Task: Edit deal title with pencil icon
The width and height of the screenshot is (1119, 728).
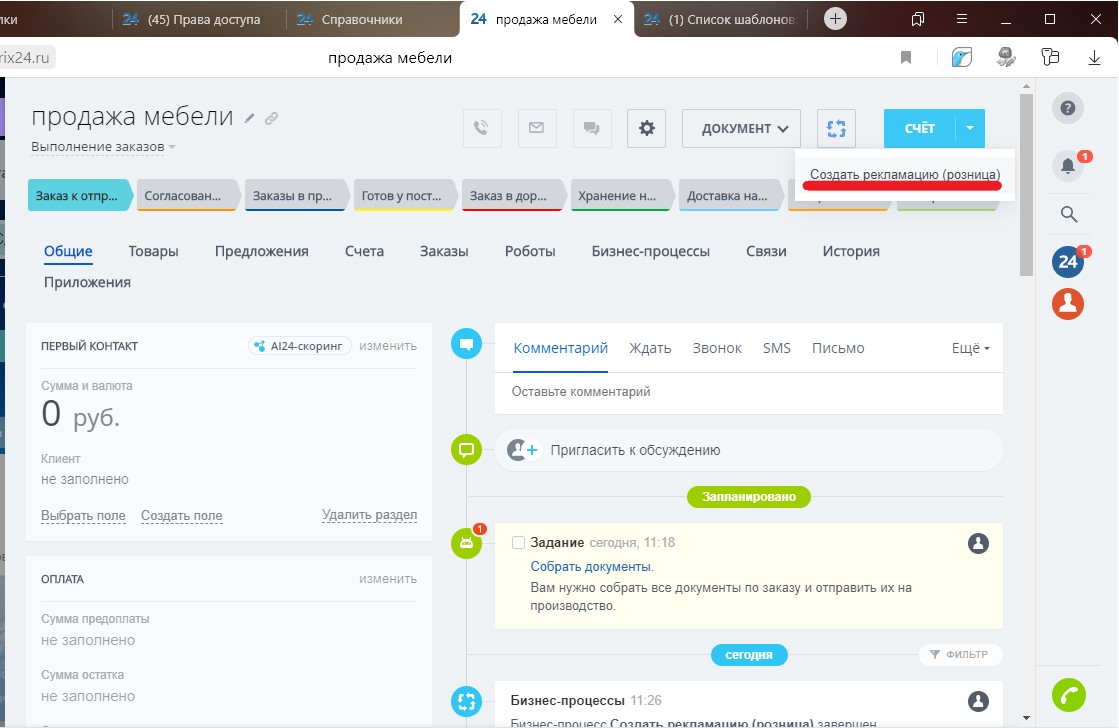Action: 250,118
